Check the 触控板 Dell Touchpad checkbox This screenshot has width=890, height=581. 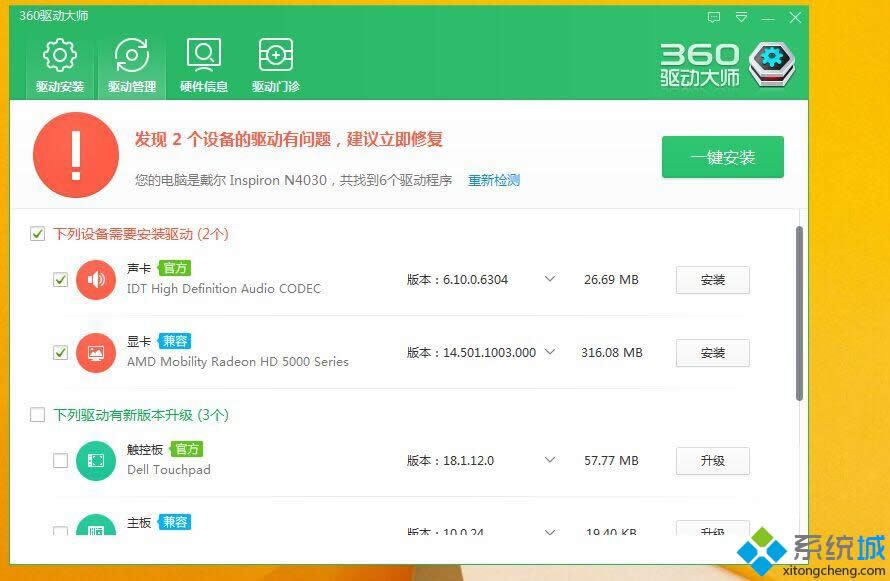point(60,461)
